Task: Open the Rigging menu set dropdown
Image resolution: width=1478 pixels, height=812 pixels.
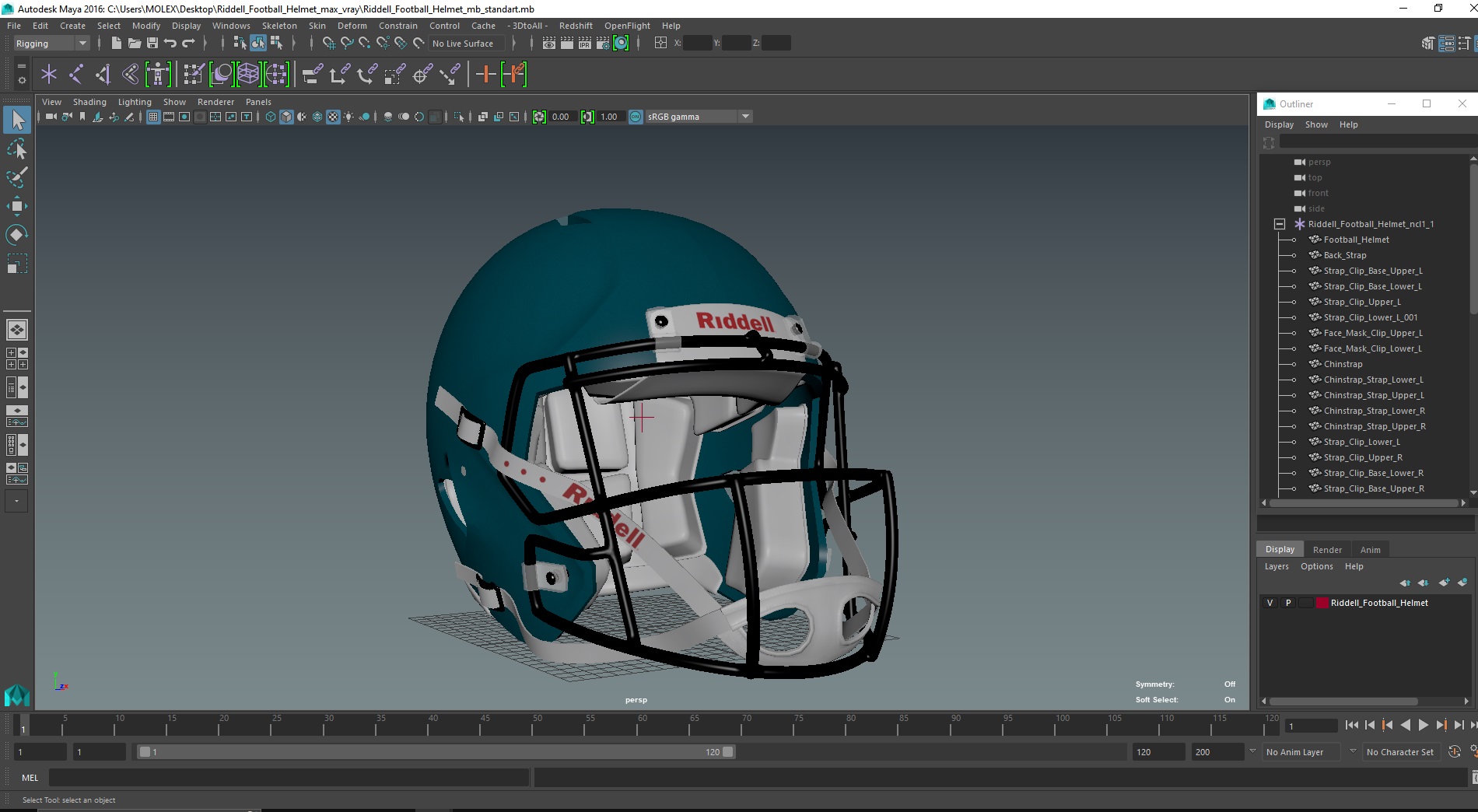Action: point(51,44)
